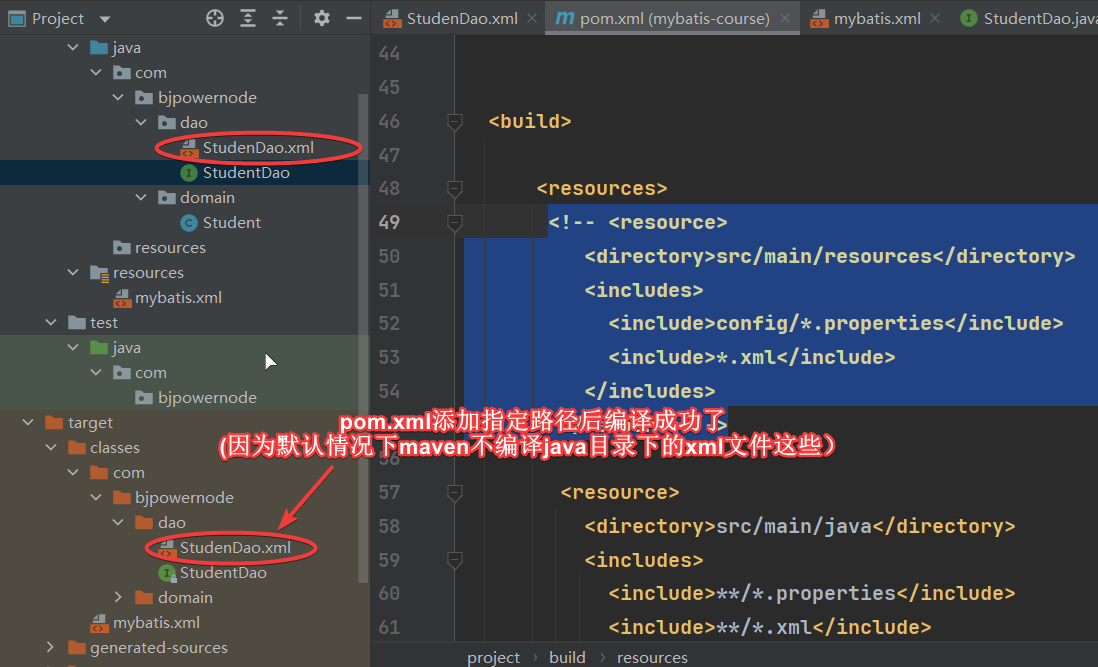1098x667 pixels.
Task: Collapse the test java folder
Action: pos(73,347)
